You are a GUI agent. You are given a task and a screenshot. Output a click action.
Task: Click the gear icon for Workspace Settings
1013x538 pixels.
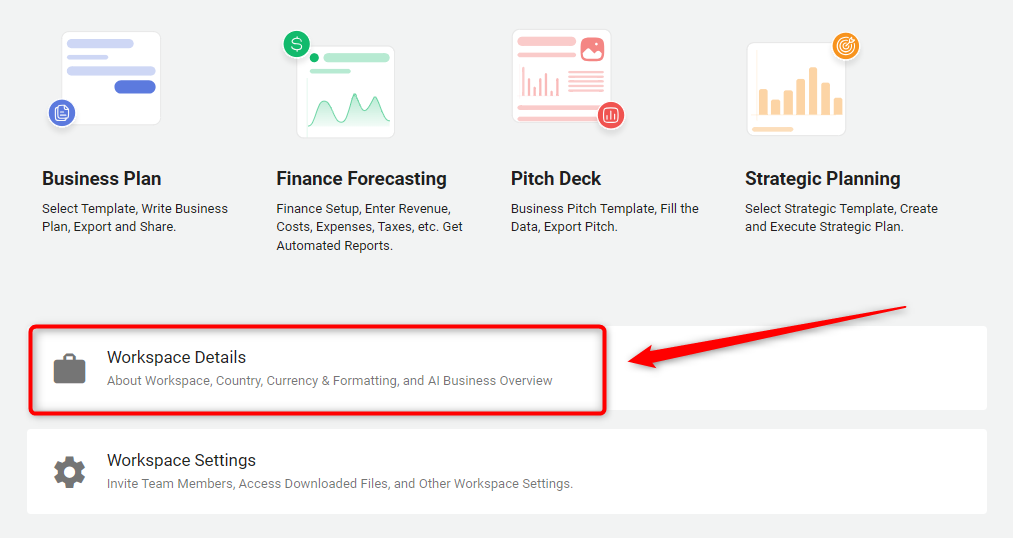coord(70,472)
